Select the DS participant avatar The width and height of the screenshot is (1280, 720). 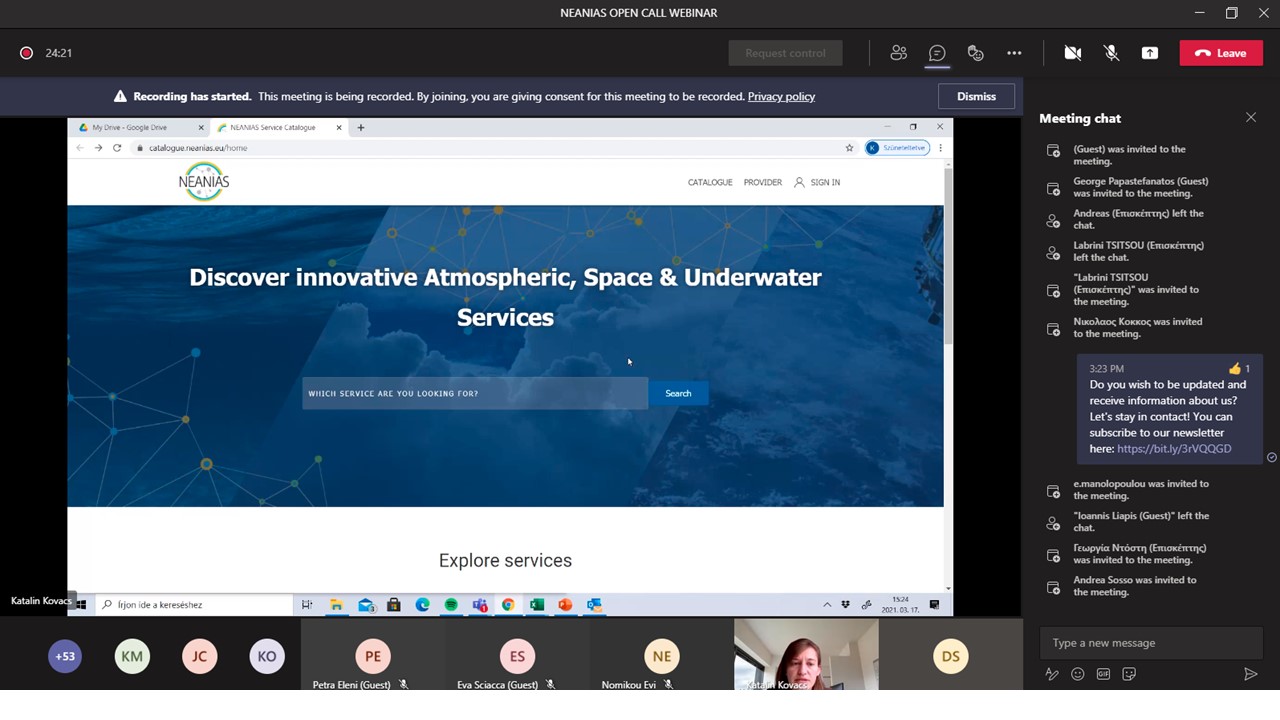950,656
